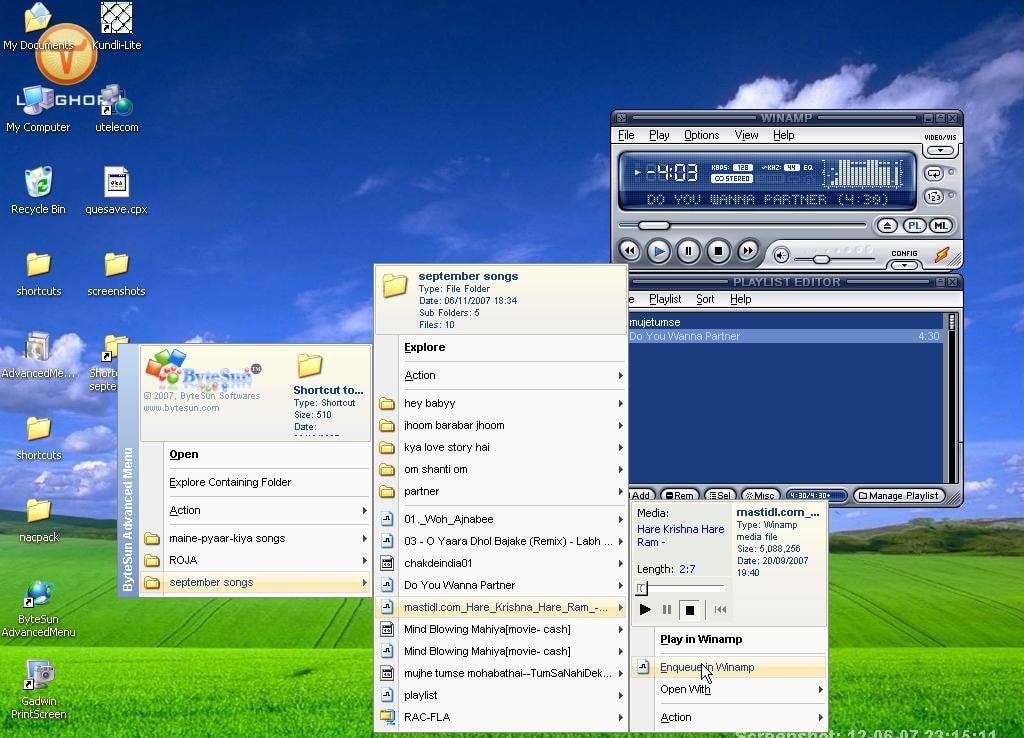Screen dimensions: 1024x738
Task: Mute Winamp using the speaker icon
Action: pos(781,255)
